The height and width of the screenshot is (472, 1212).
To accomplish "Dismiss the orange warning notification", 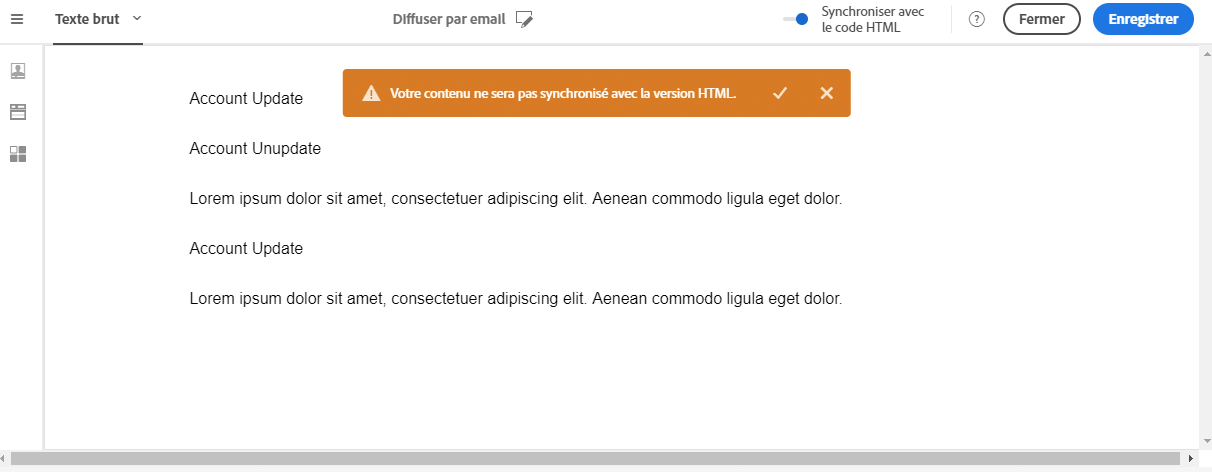I will point(826,93).
